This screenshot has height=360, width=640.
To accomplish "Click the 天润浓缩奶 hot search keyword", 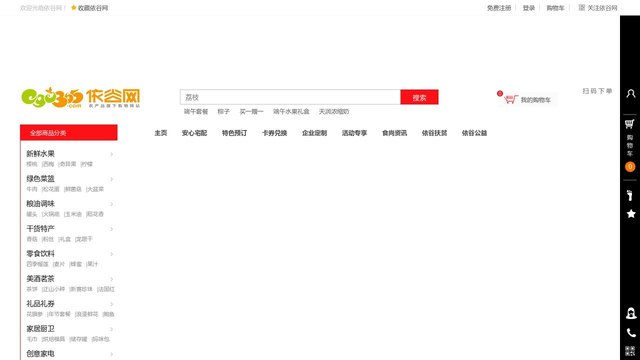I will [334, 111].
